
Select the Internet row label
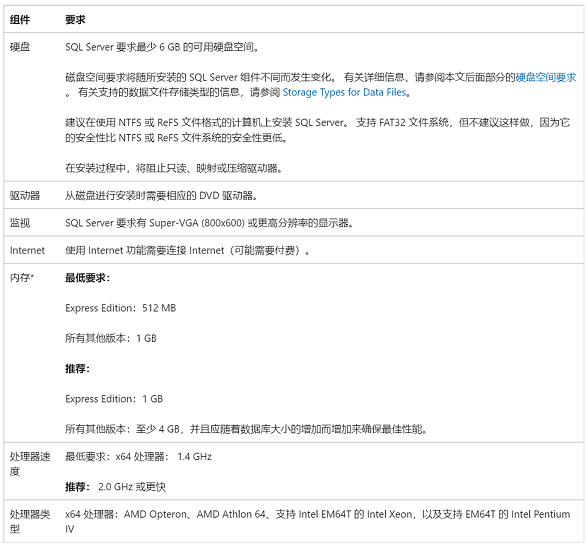pyautogui.click(x=27, y=250)
